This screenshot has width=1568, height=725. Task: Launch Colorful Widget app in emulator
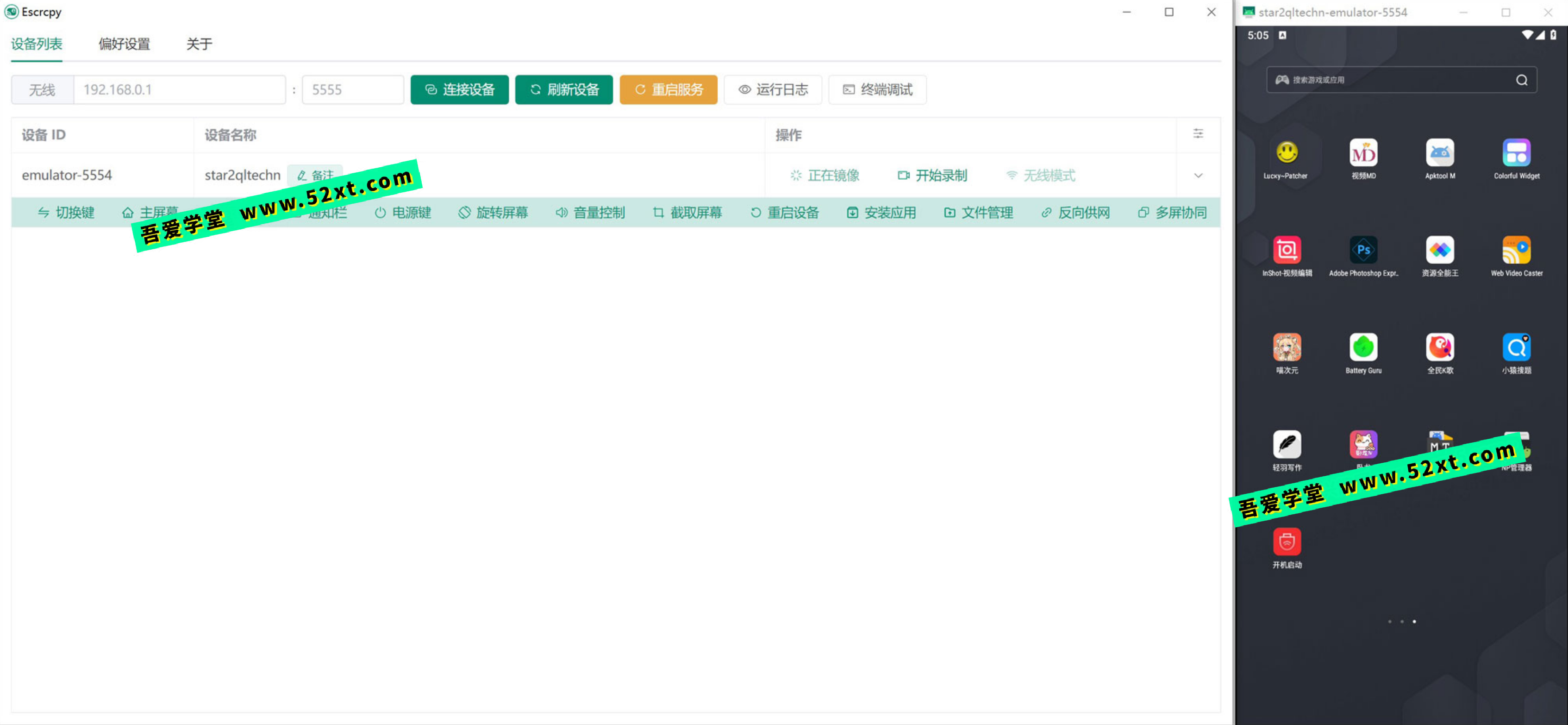point(1516,158)
